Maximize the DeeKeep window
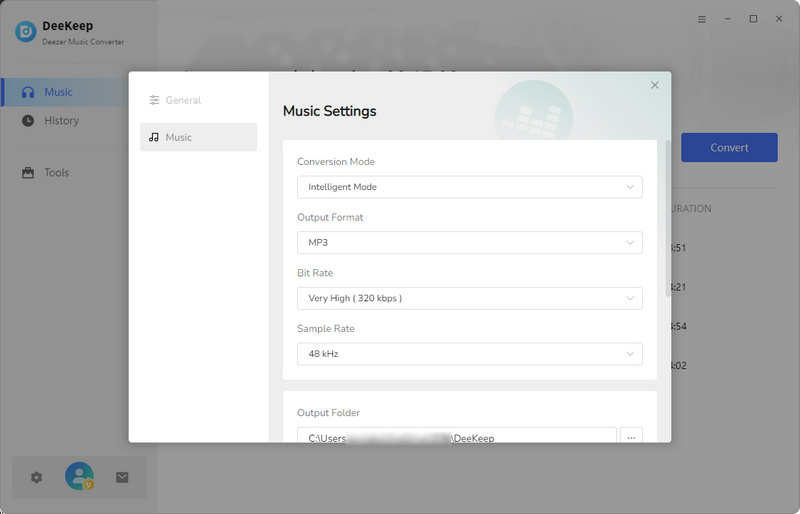 pos(753,19)
